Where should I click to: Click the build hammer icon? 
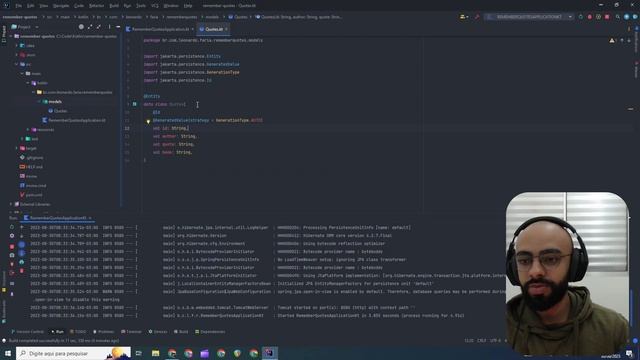pos(477,17)
